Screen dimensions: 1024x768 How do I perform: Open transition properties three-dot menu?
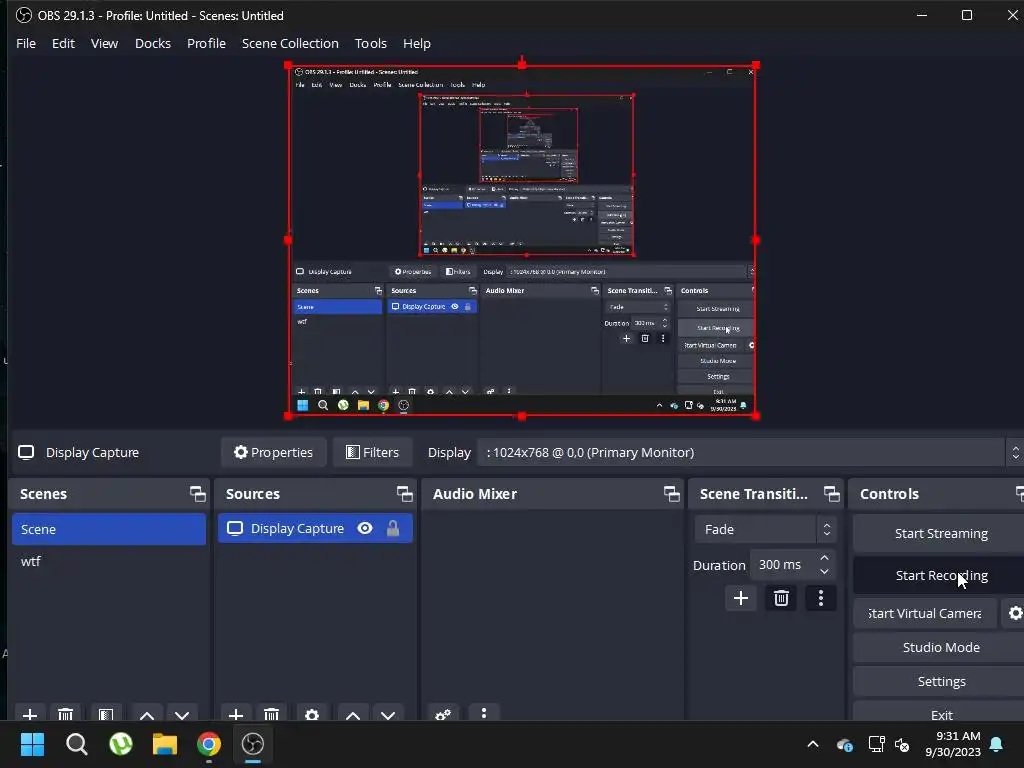pyautogui.click(x=821, y=598)
